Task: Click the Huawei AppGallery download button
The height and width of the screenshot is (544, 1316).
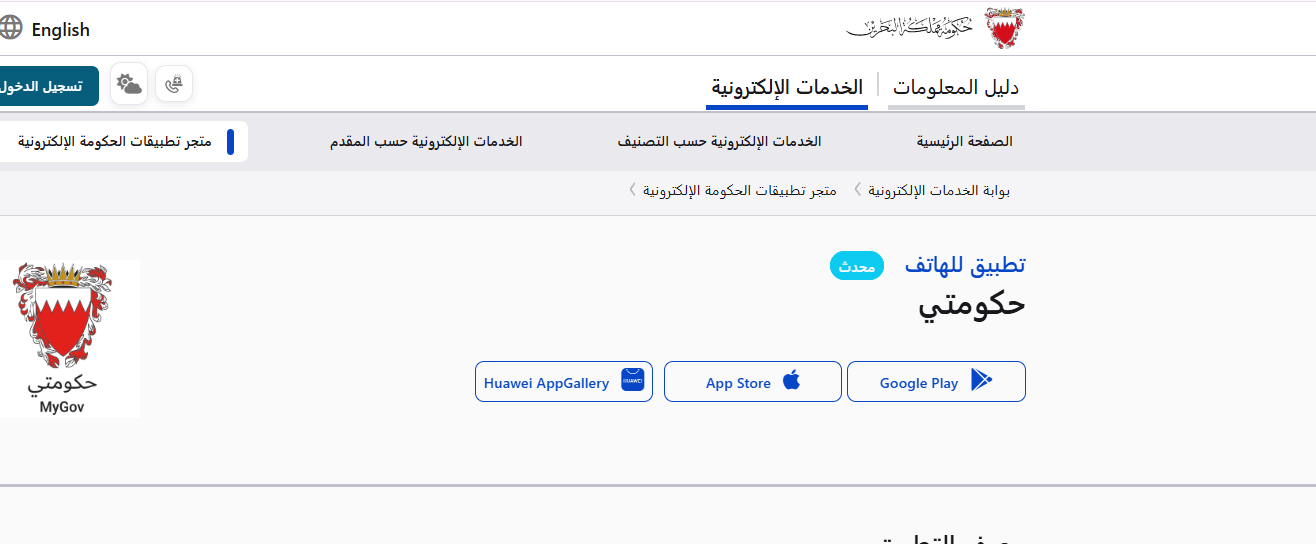Action: 564,382
